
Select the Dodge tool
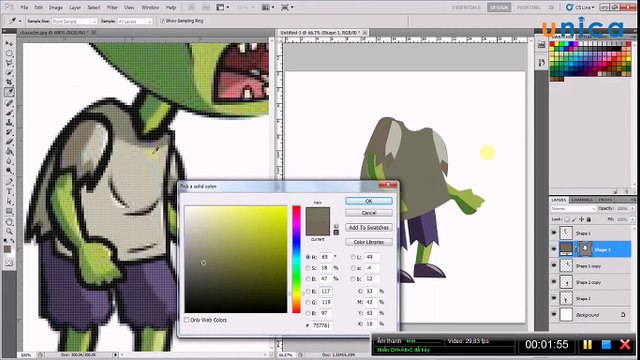click(9, 171)
